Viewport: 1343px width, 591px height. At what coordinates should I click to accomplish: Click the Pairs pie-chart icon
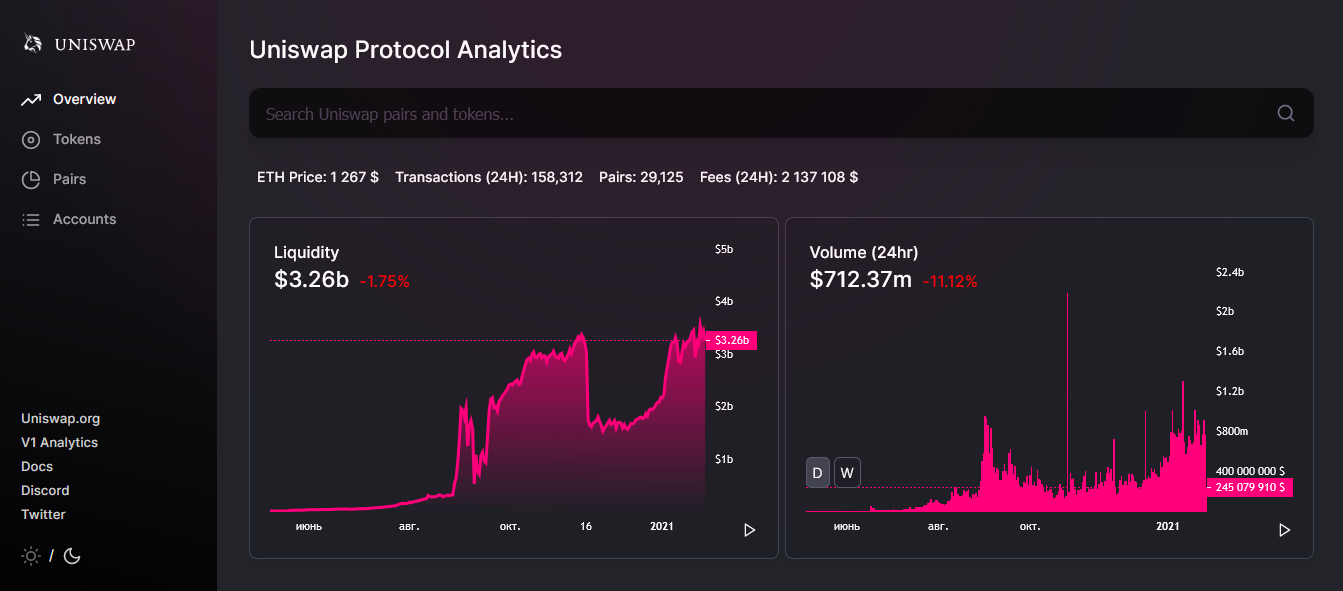click(31, 180)
